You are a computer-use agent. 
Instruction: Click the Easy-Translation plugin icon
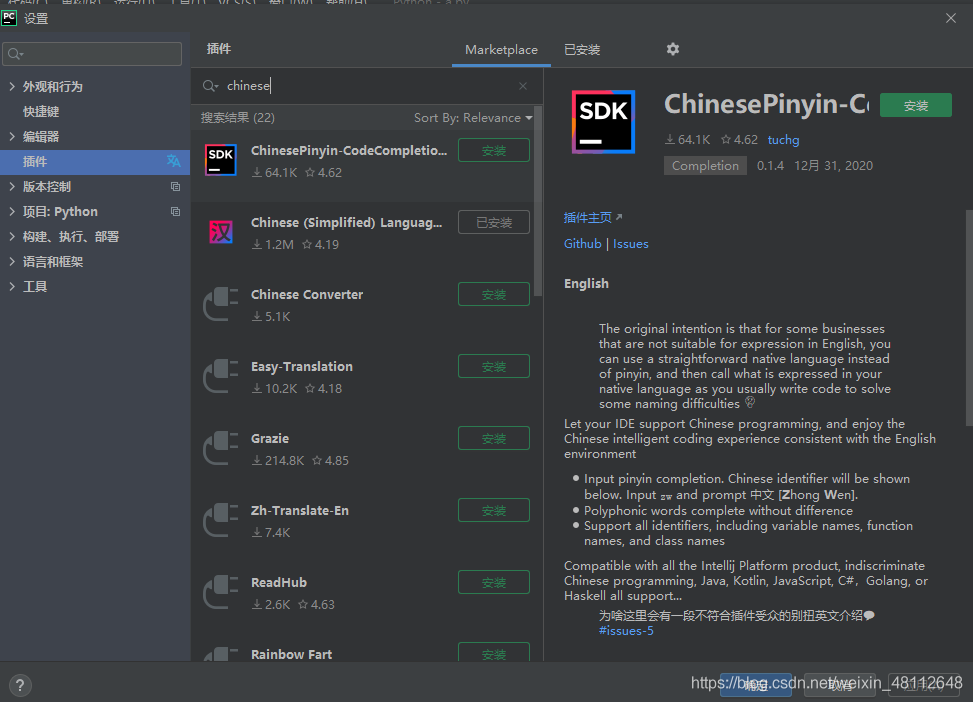(x=221, y=376)
